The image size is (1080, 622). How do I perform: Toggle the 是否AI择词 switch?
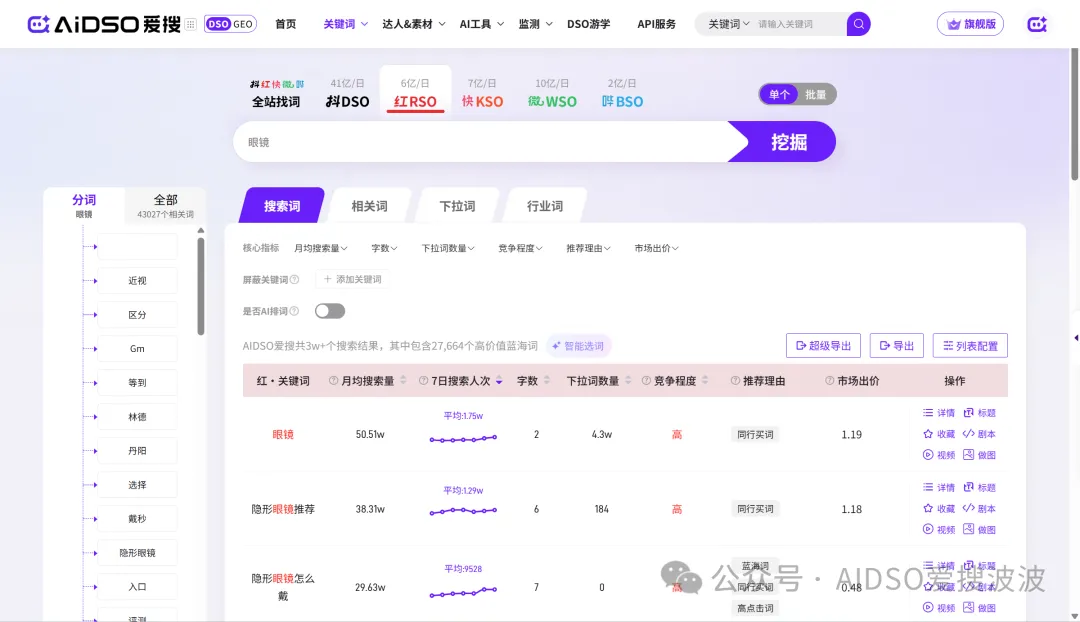pyautogui.click(x=330, y=311)
